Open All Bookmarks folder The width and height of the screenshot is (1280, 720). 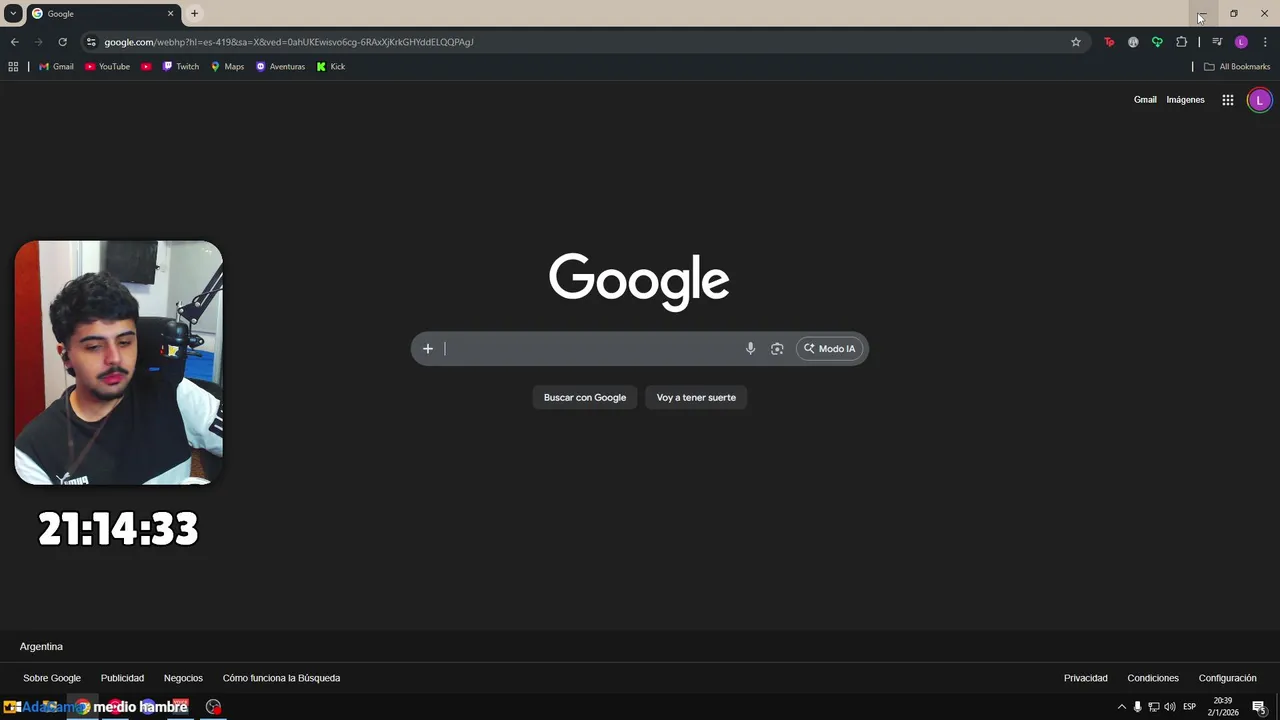pos(1237,67)
